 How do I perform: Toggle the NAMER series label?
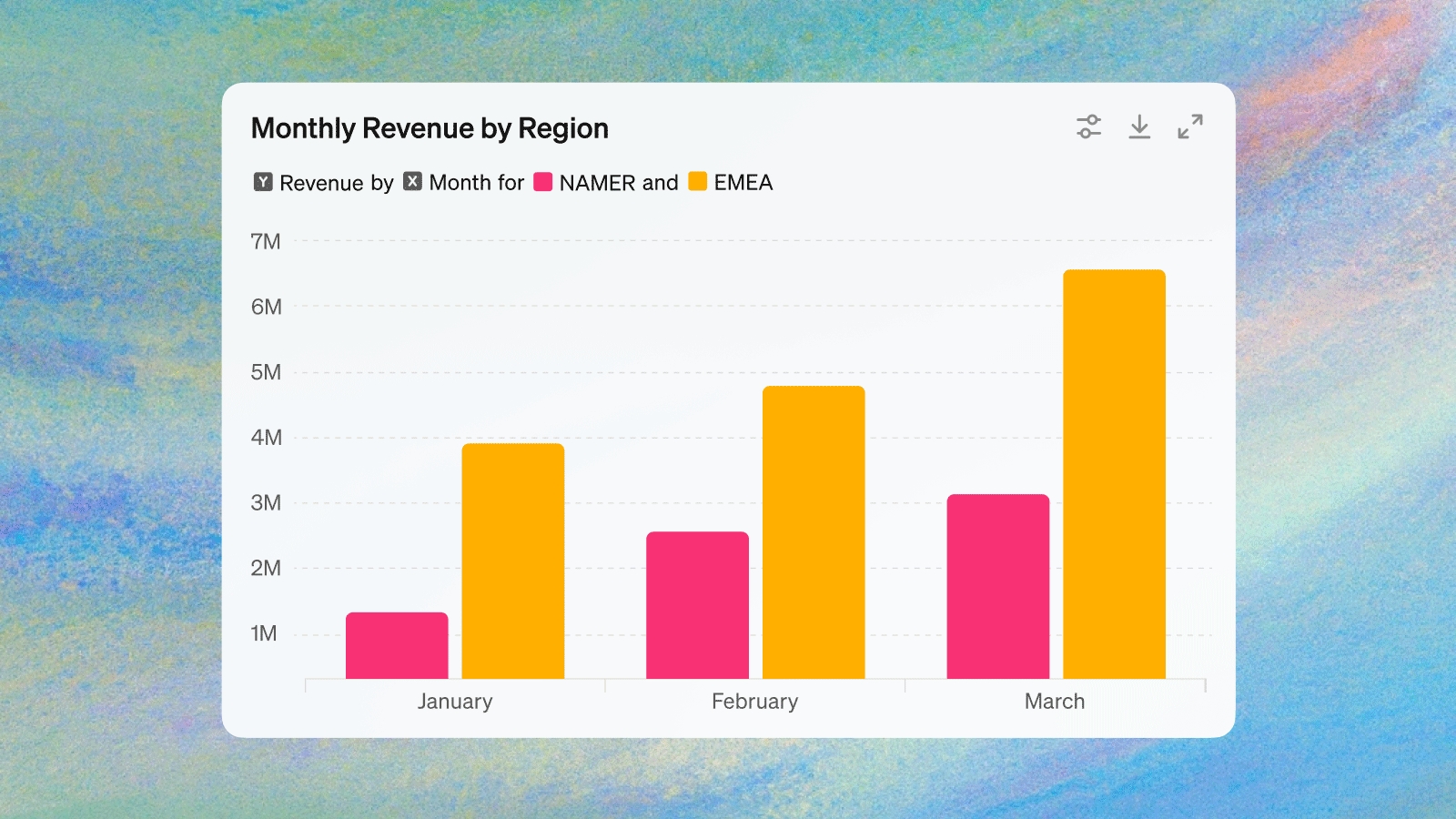pos(597,183)
